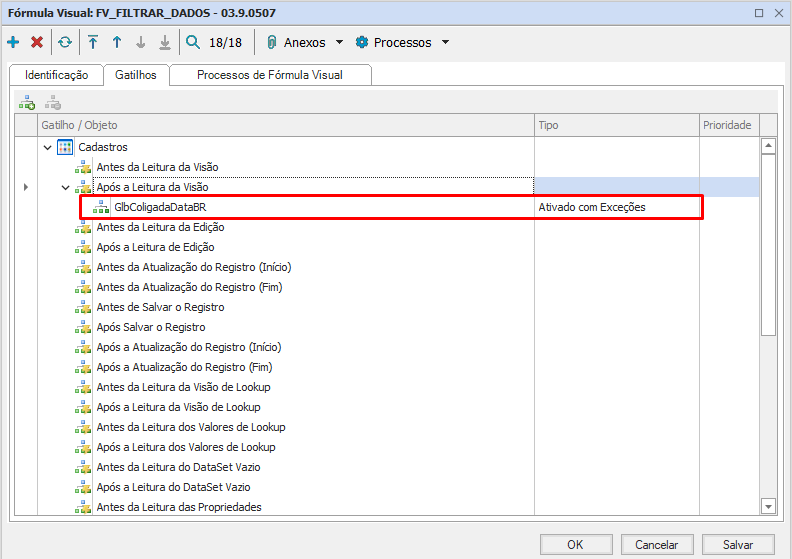792x559 pixels.
Task: Click icon beside Após a Leitura da Visão de Lookup
Action: (83, 408)
